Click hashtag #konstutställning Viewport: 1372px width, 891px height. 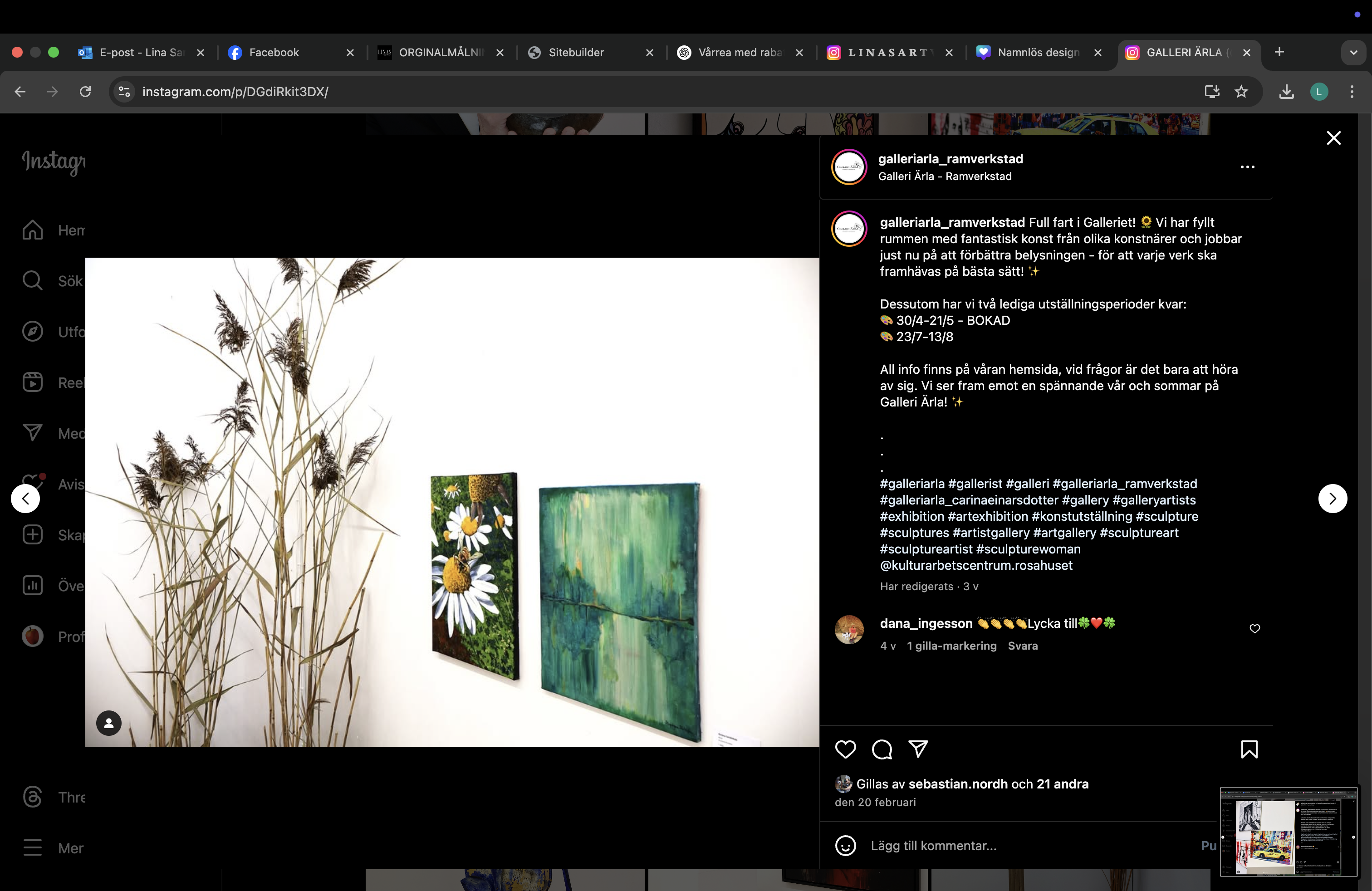tap(1082, 516)
